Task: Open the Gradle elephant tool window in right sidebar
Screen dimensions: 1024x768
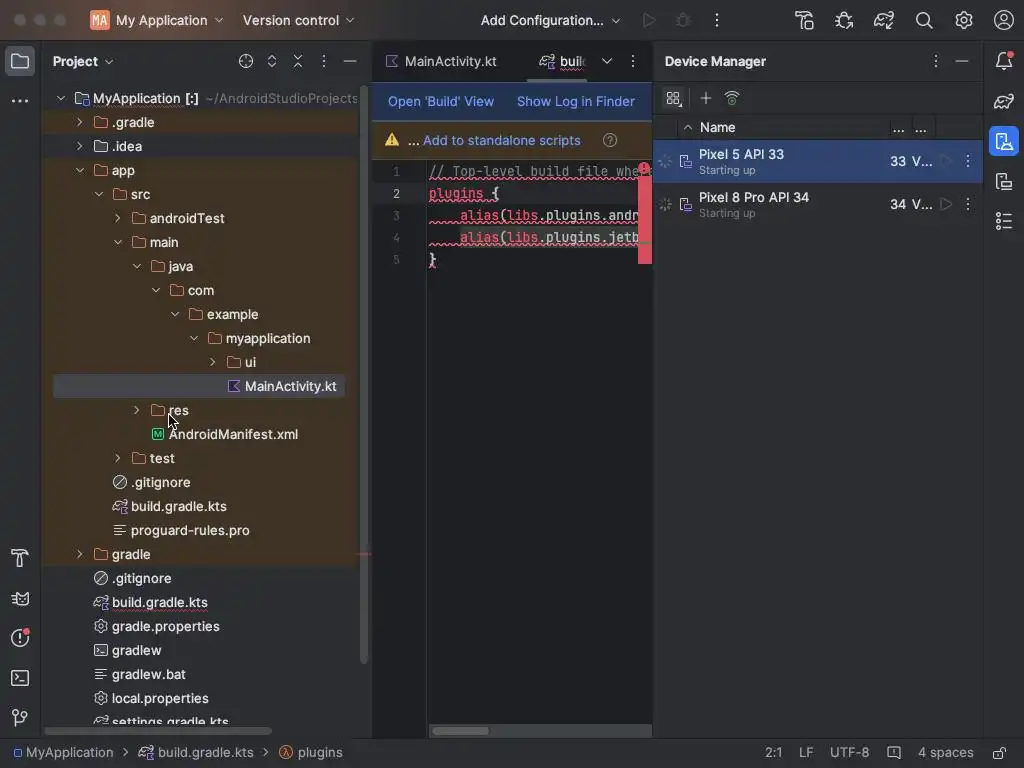Action: coord(1004,101)
